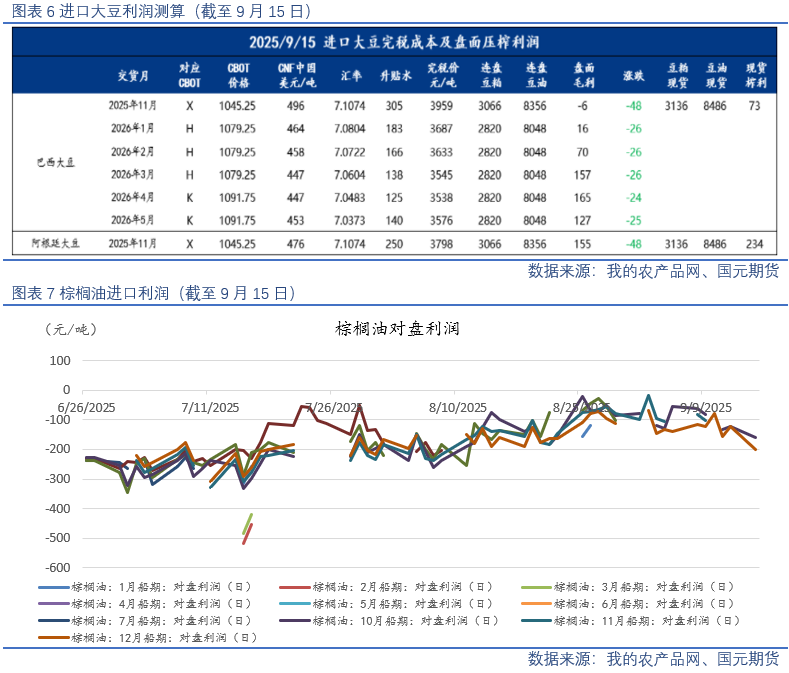The width and height of the screenshot is (789, 673).
Task: Select the 盘面毛利 column header
Action: point(583,75)
